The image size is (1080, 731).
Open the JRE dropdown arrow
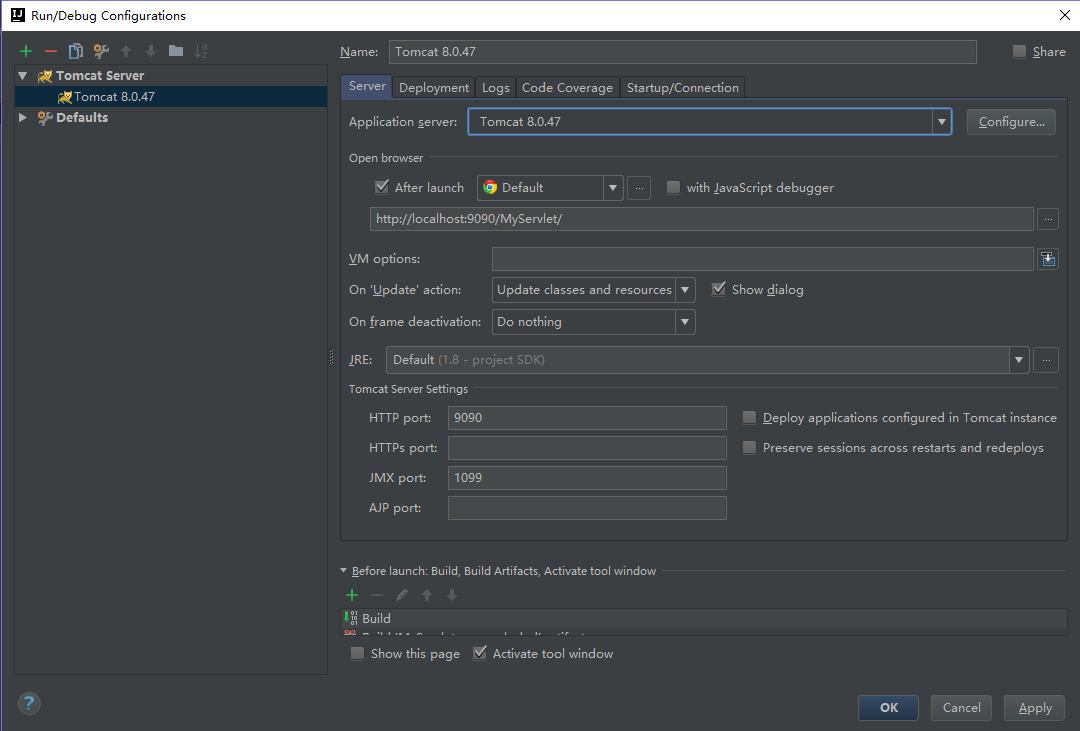click(1019, 360)
